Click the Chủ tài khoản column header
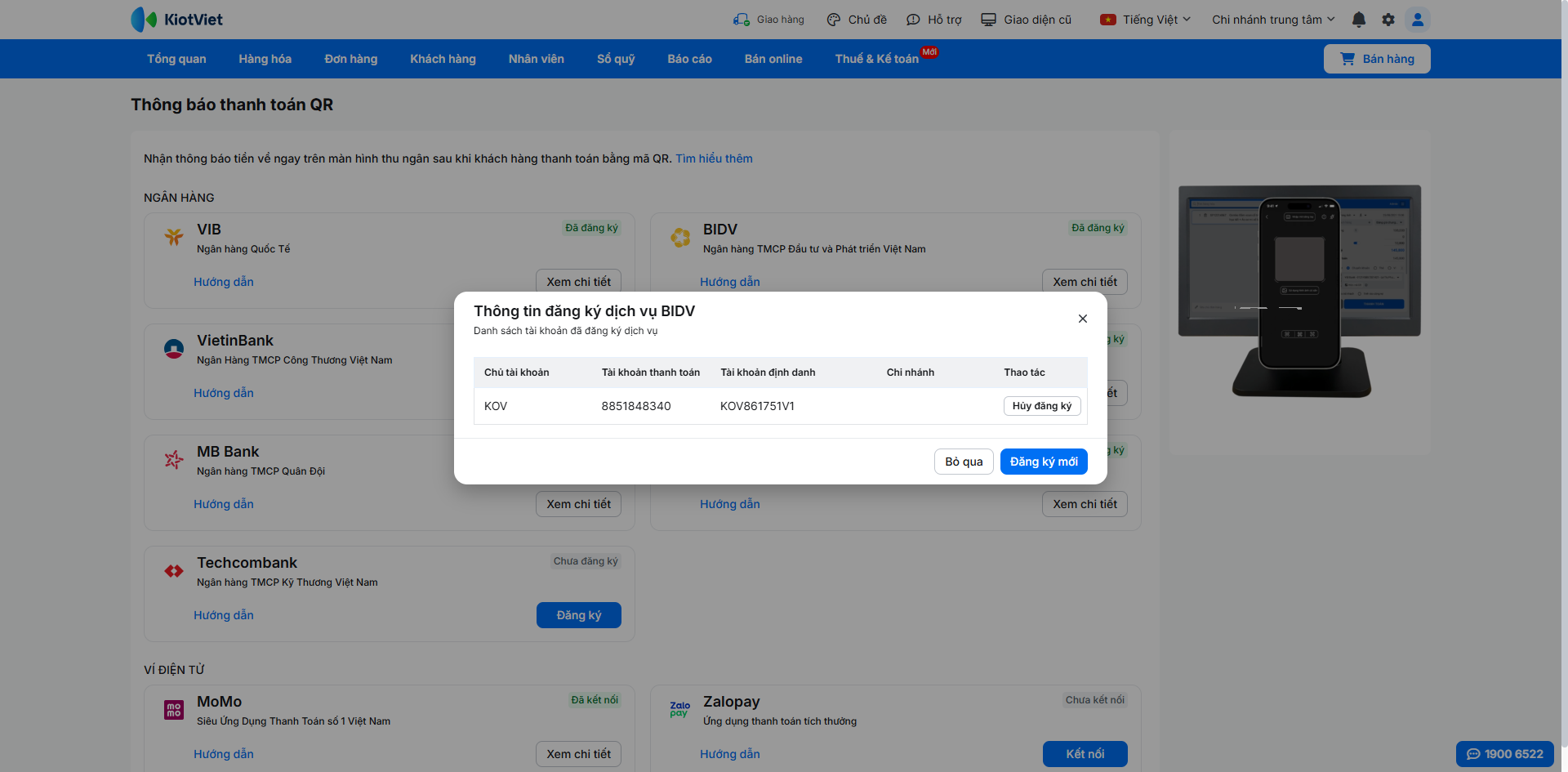The image size is (1568, 772). 517,373
